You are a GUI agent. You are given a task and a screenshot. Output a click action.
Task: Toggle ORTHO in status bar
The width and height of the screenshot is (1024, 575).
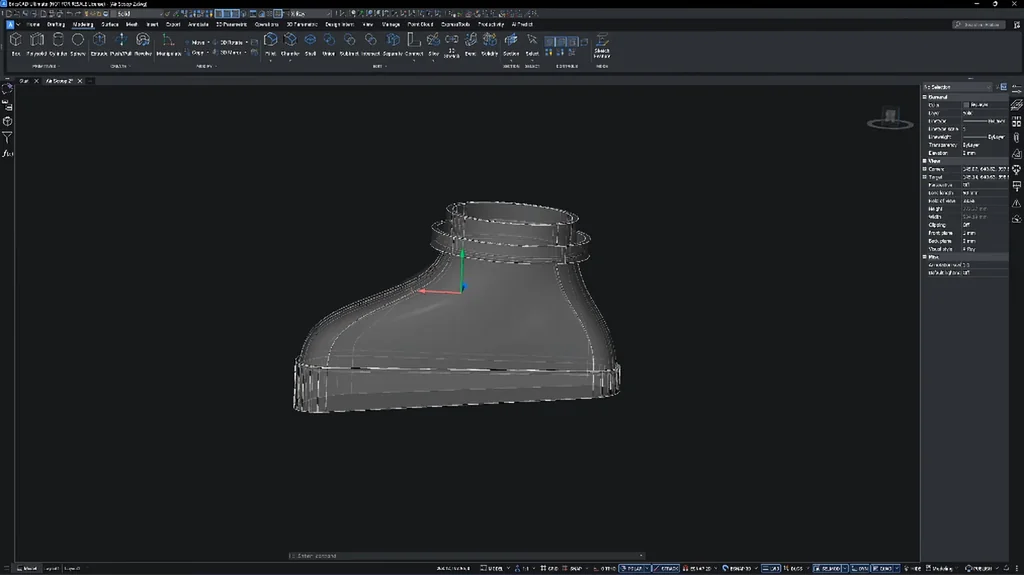click(605, 568)
